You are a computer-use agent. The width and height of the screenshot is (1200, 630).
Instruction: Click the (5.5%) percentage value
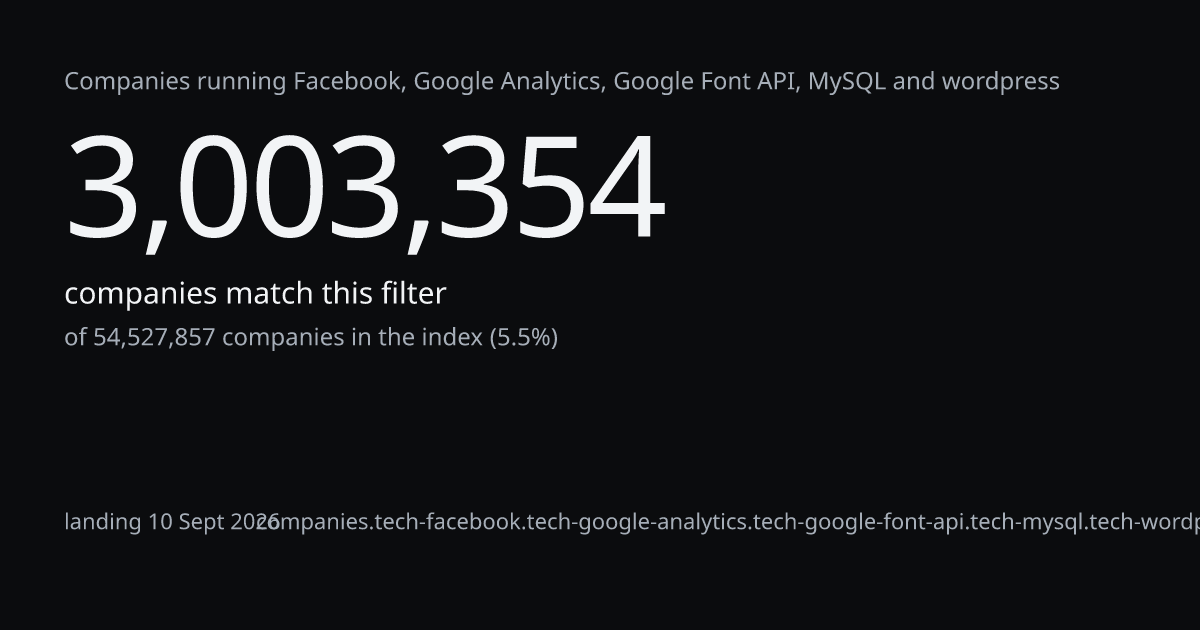(x=523, y=338)
